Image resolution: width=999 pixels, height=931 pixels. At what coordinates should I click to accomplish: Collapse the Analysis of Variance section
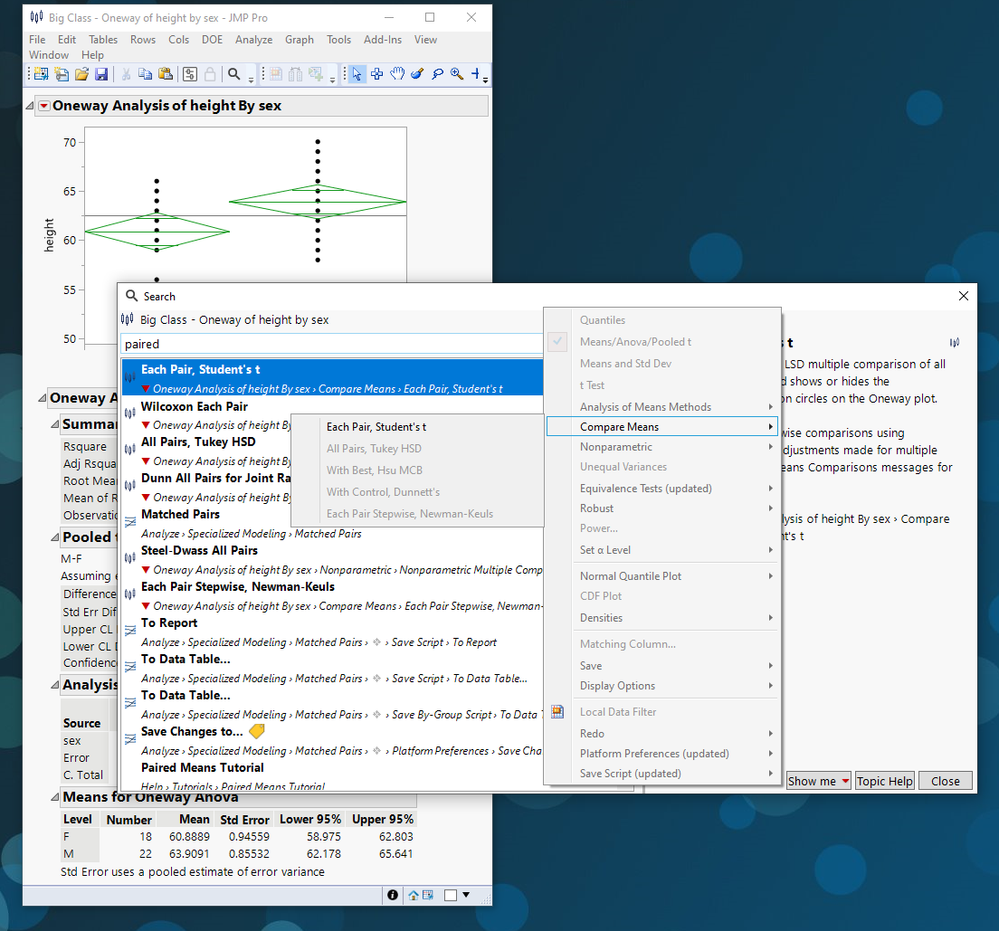pos(55,685)
